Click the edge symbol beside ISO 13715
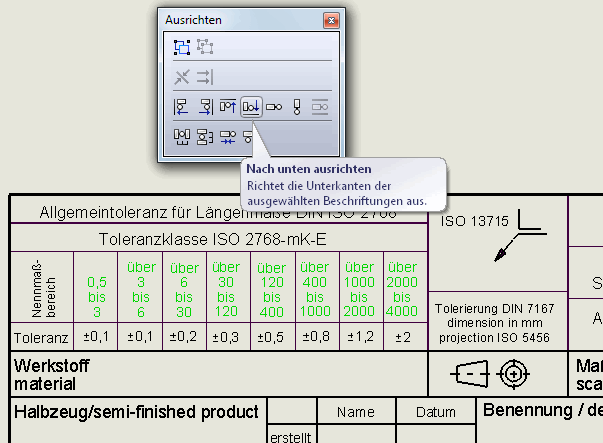Image resolution: width=603 pixels, height=443 pixels. [520, 235]
